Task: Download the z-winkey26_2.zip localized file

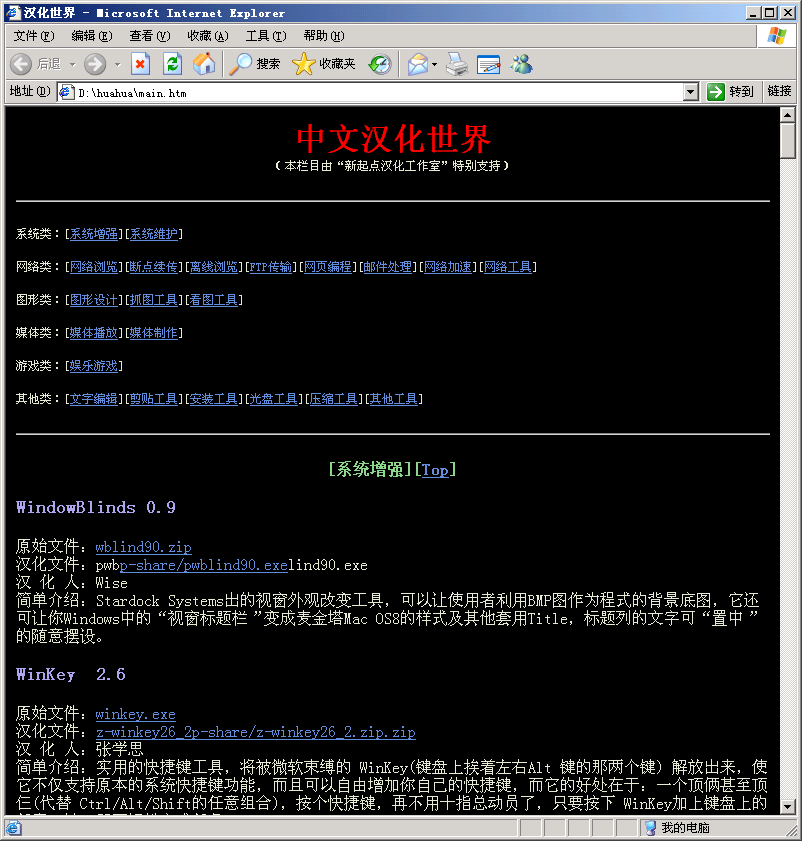Action: tap(255, 732)
